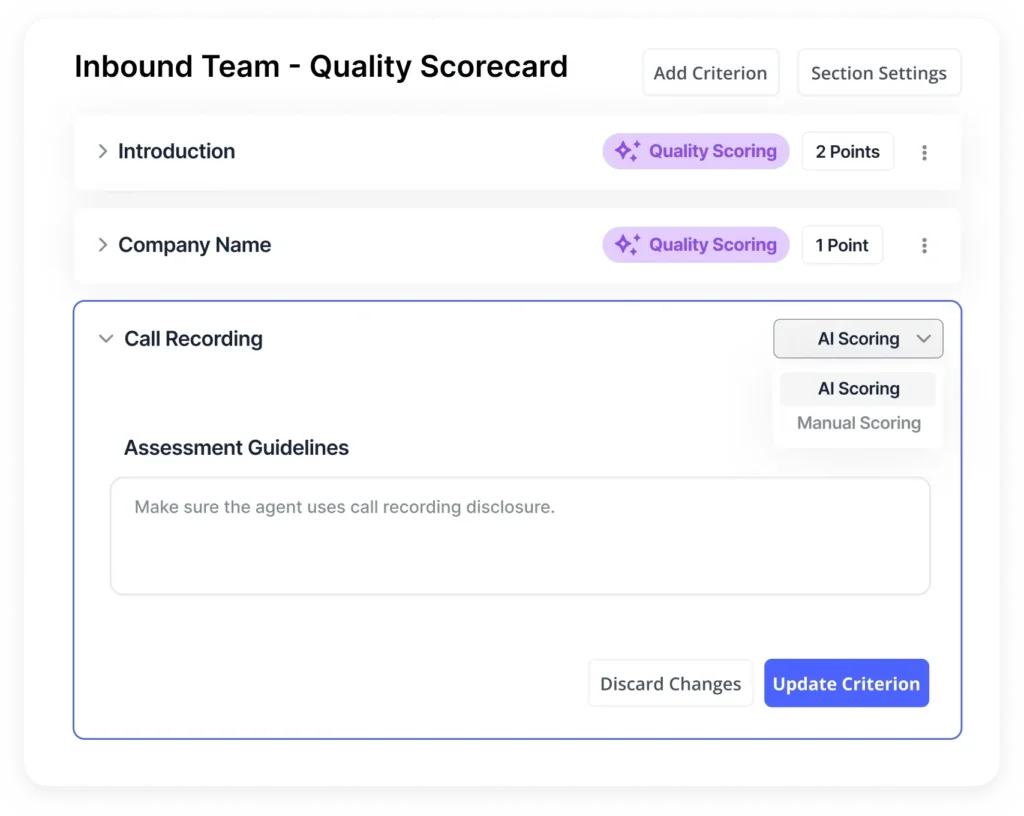Open Section Settings

coord(878,72)
